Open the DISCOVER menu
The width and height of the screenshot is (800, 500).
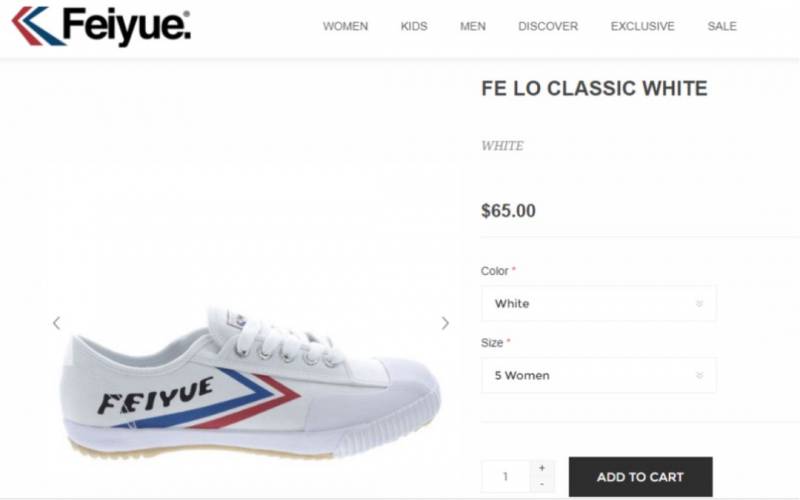point(548,26)
